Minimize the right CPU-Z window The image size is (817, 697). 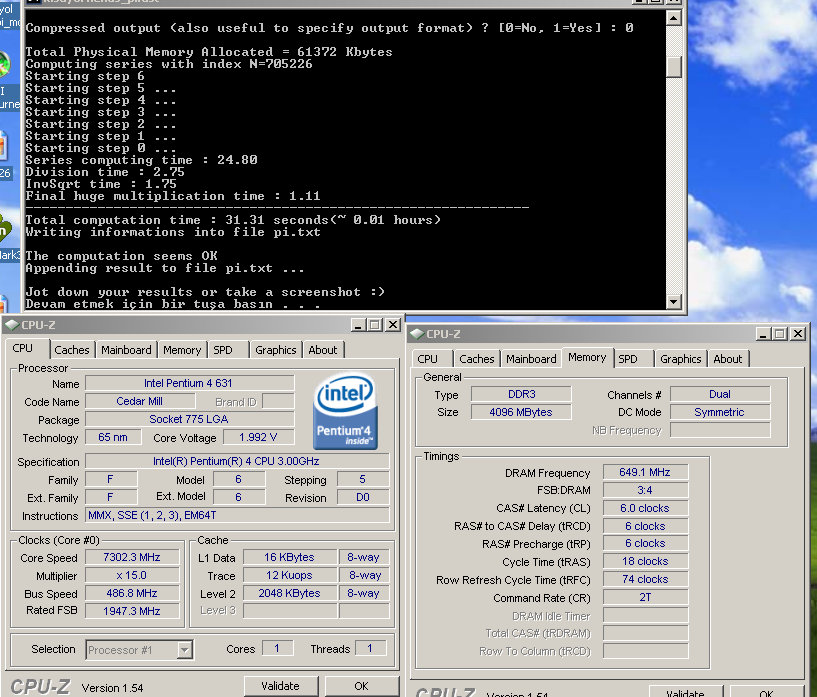point(763,334)
